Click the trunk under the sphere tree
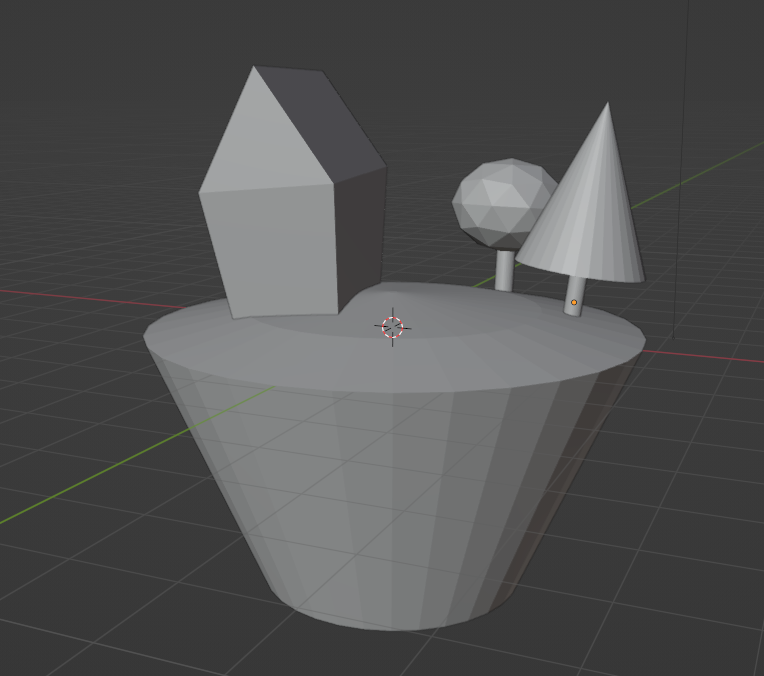Image resolution: width=764 pixels, height=676 pixels. (505, 270)
